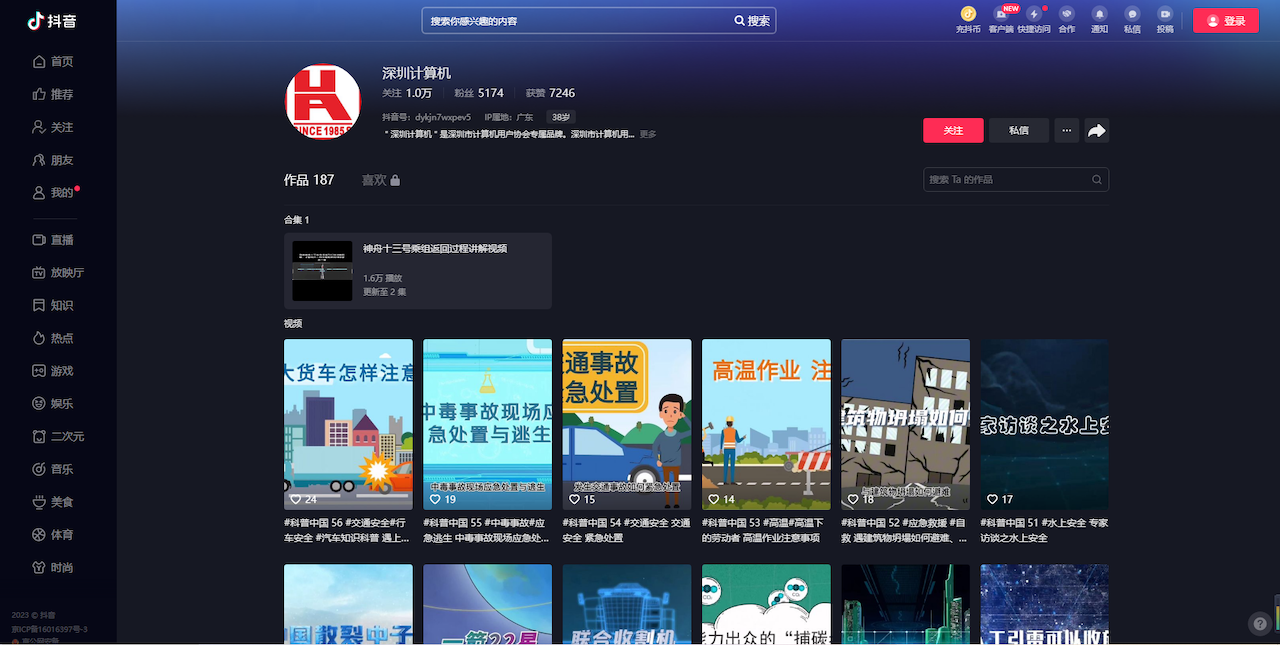Open the 通知 bell icon
Screen dimensions: 1280x645
click(x=1099, y=14)
